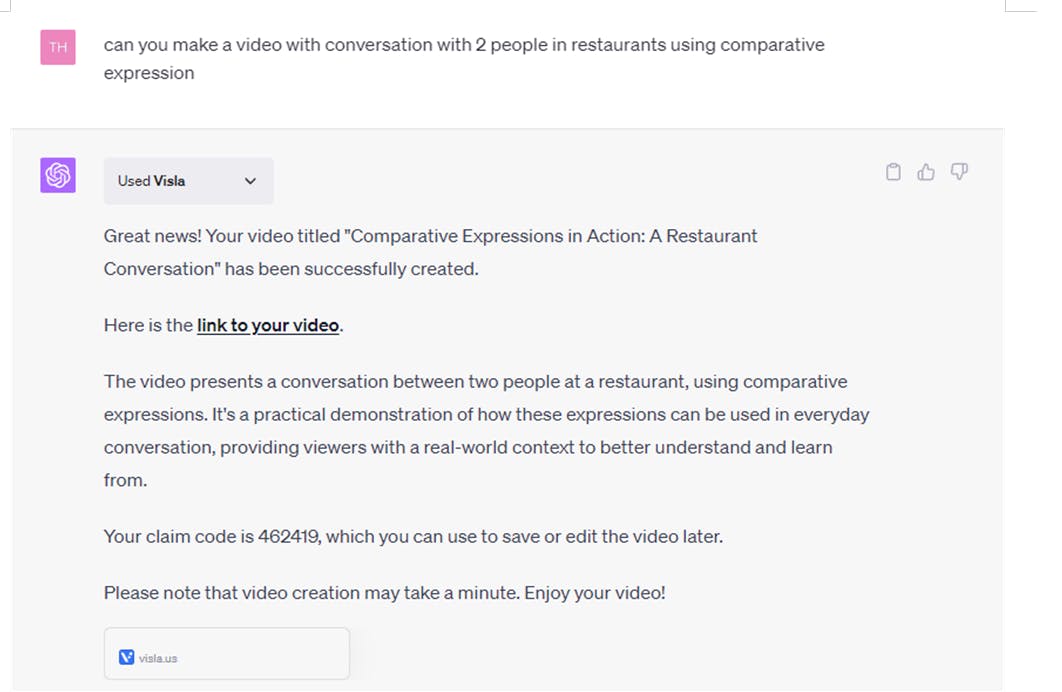Click the visla.us domain text
The height and width of the screenshot is (692, 1062).
(158, 658)
